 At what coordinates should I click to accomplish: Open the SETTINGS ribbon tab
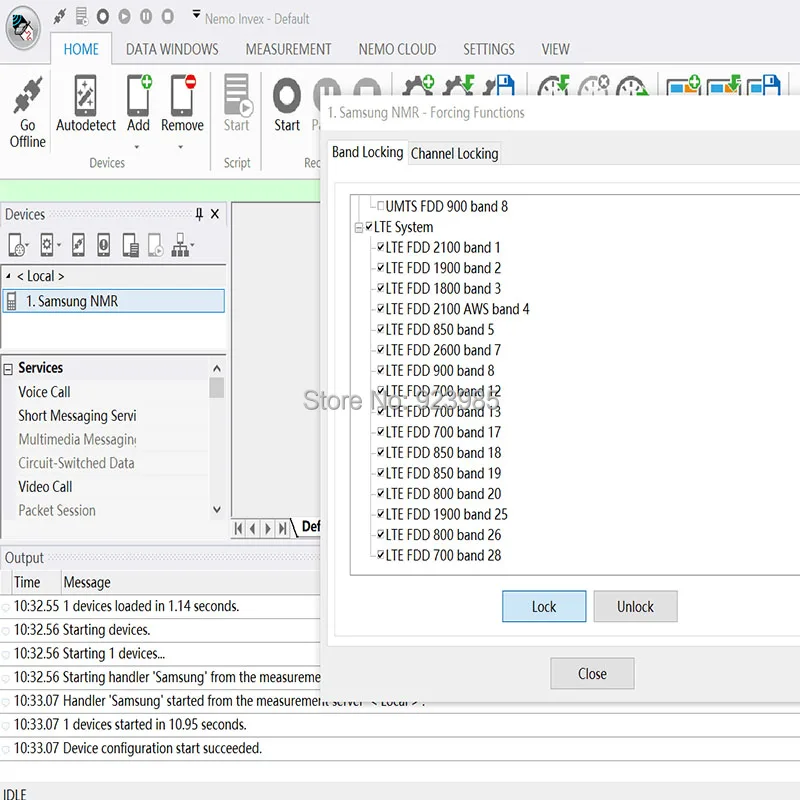point(489,49)
